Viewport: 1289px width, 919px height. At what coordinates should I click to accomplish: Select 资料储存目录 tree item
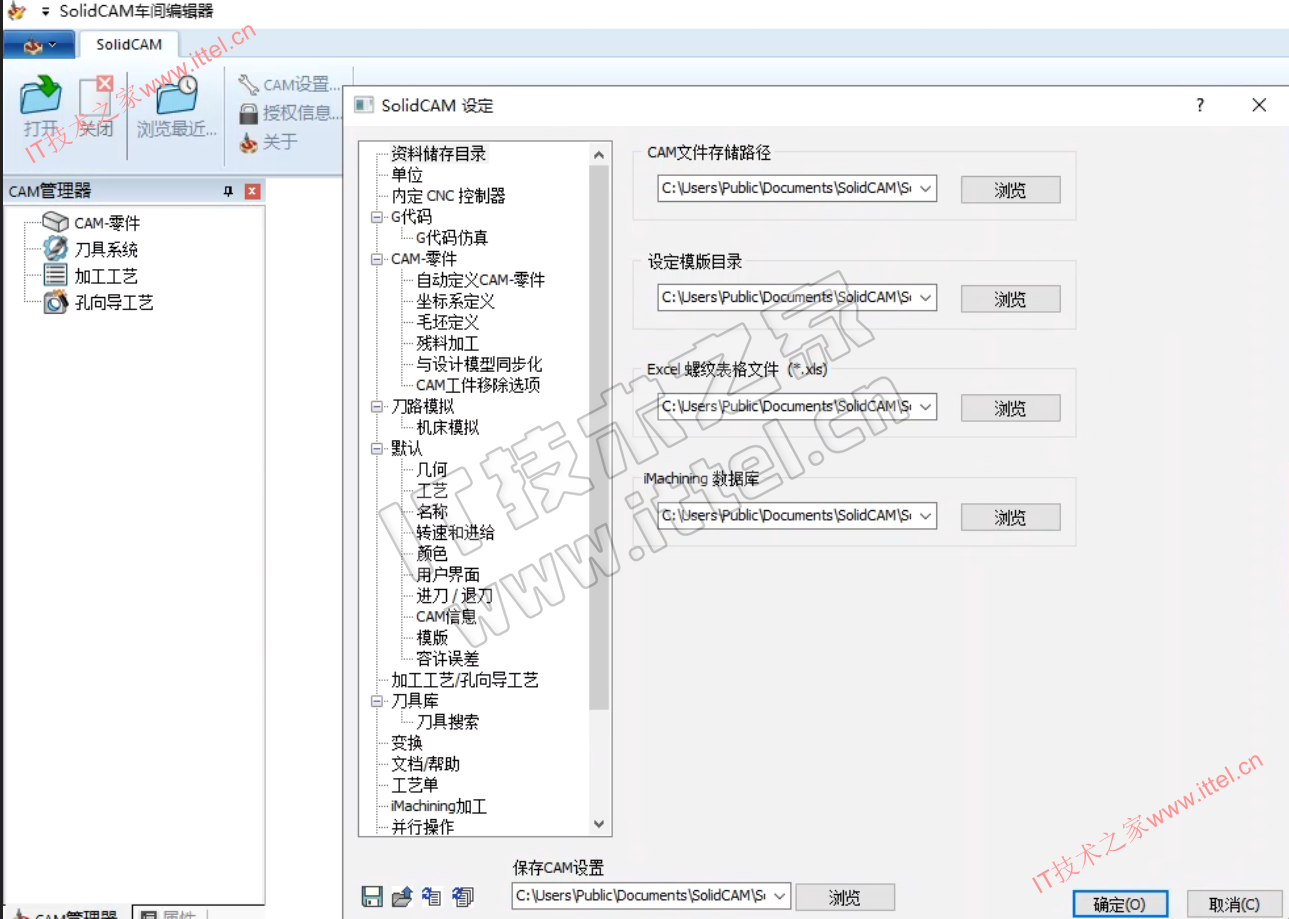[x=439, y=154]
